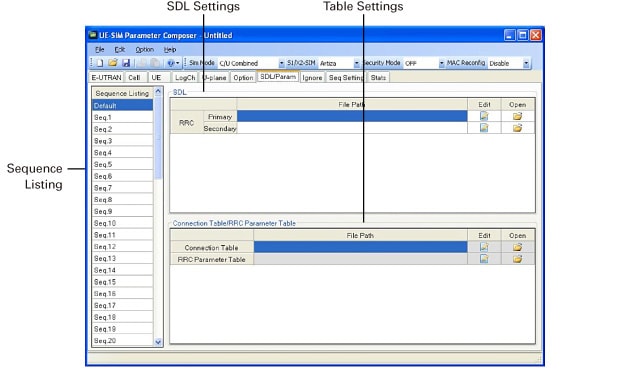The image size is (630, 386).
Task: Expand the Security Mode dropdown
Action: (442, 63)
